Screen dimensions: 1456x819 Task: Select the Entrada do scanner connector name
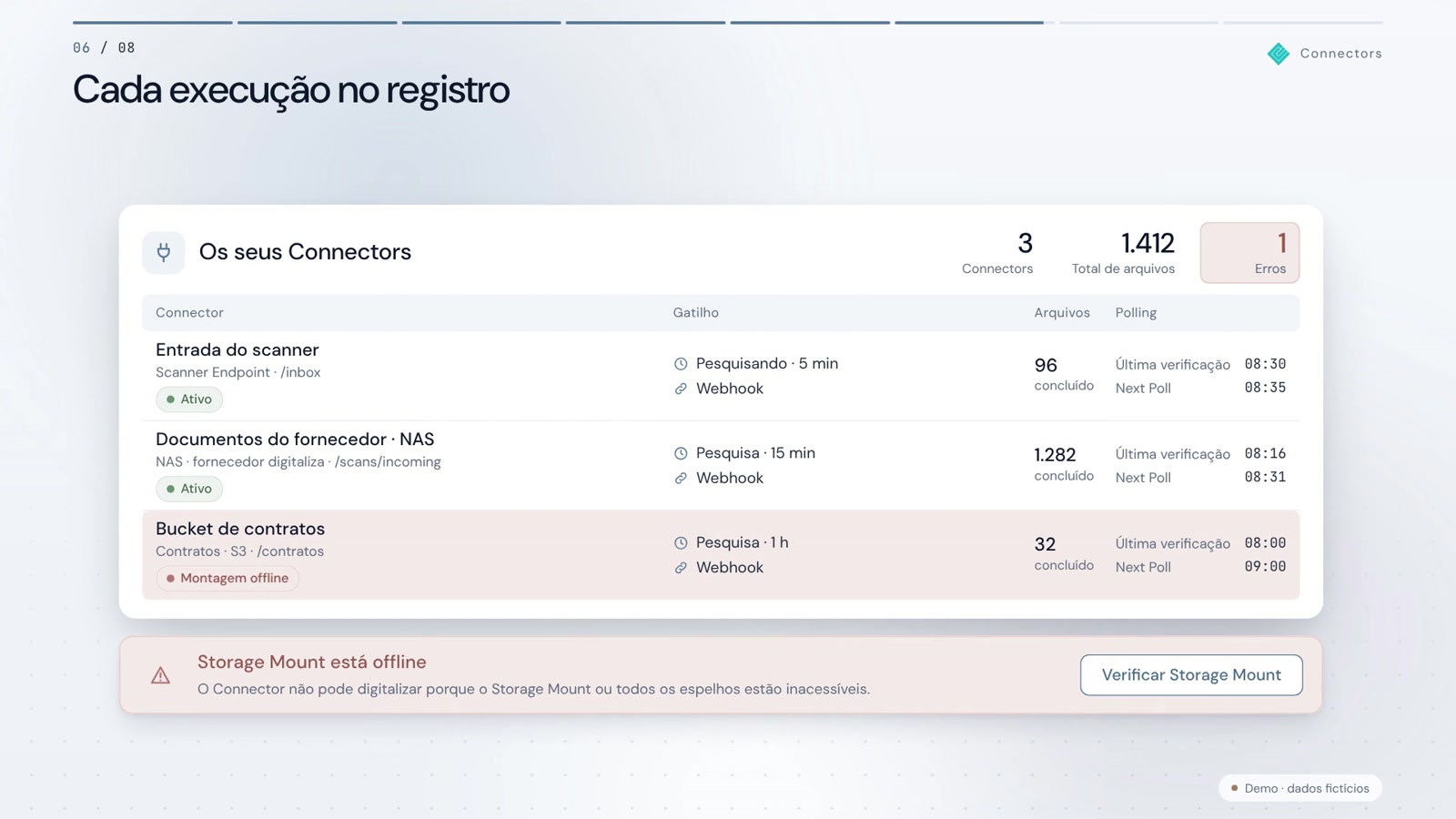tap(238, 349)
